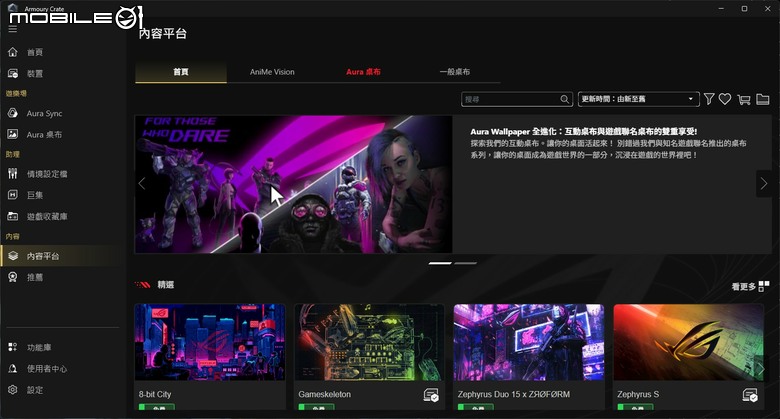Screen dimensions: 780x419
Task: Open the hamburger menu in the sidebar
Action: click(12, 29)
